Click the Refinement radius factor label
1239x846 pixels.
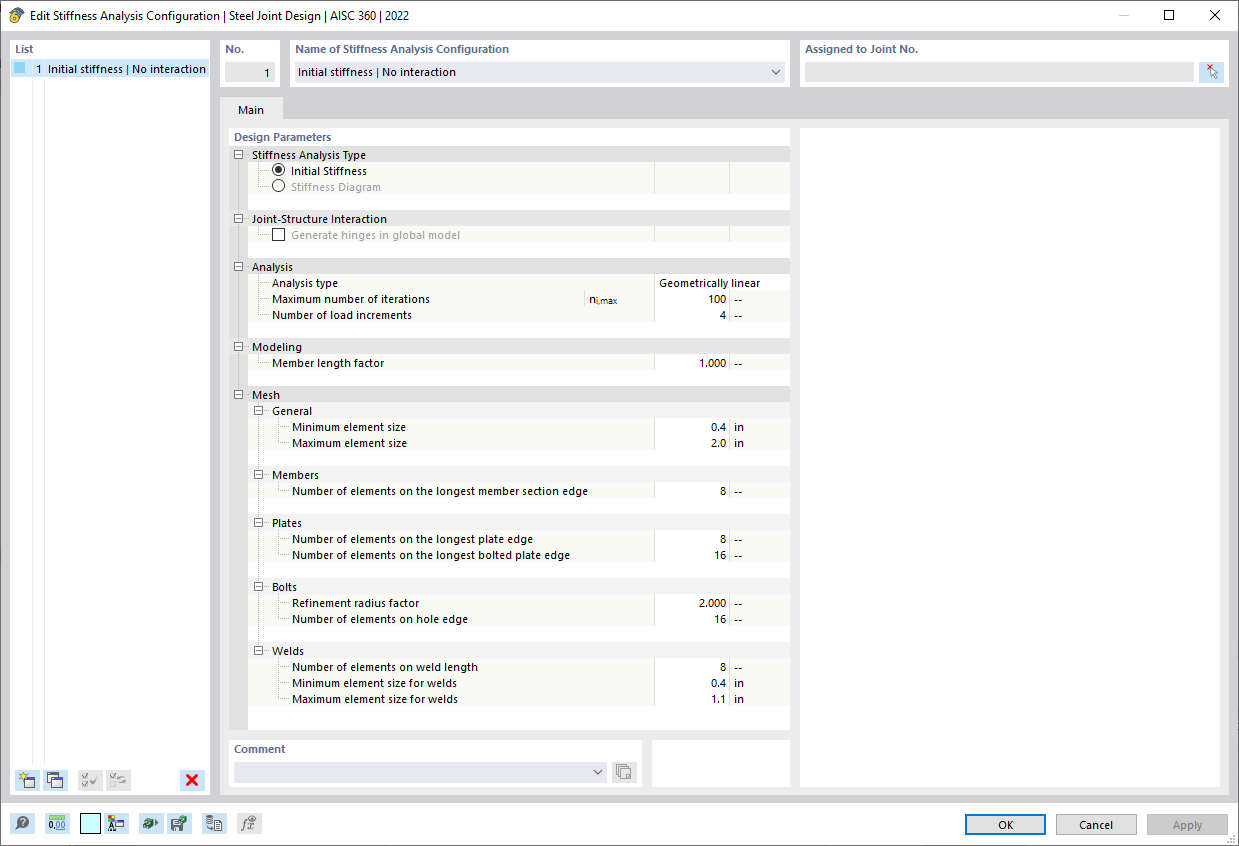(x=355, y=603)
